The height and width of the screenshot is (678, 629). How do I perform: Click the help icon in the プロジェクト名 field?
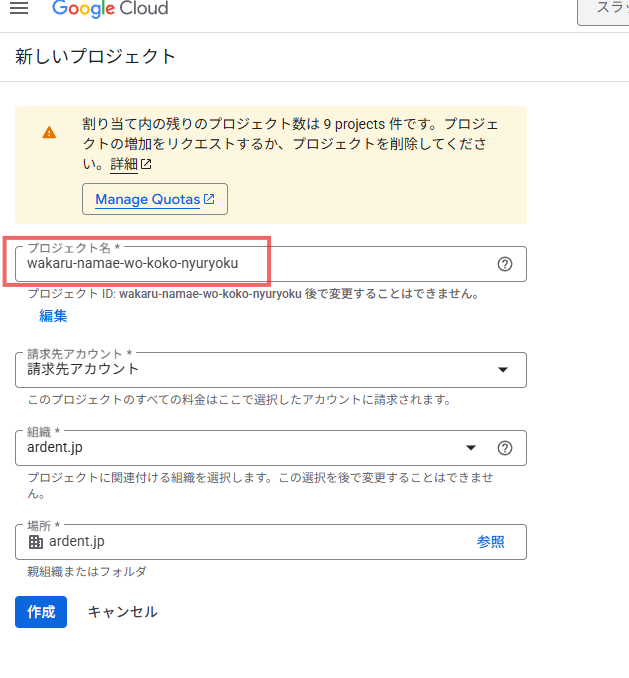pyautogui.click(x=505, y=264)
